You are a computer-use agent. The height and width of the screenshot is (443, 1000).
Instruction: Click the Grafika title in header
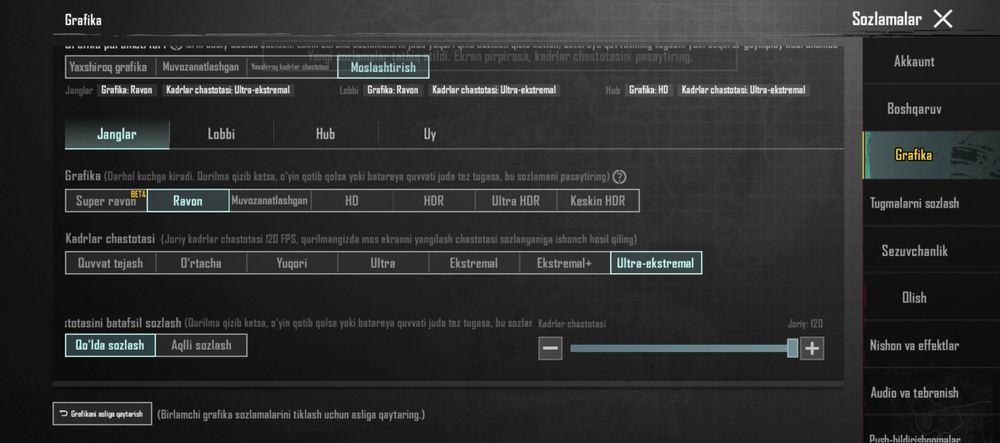click(83, 20)
